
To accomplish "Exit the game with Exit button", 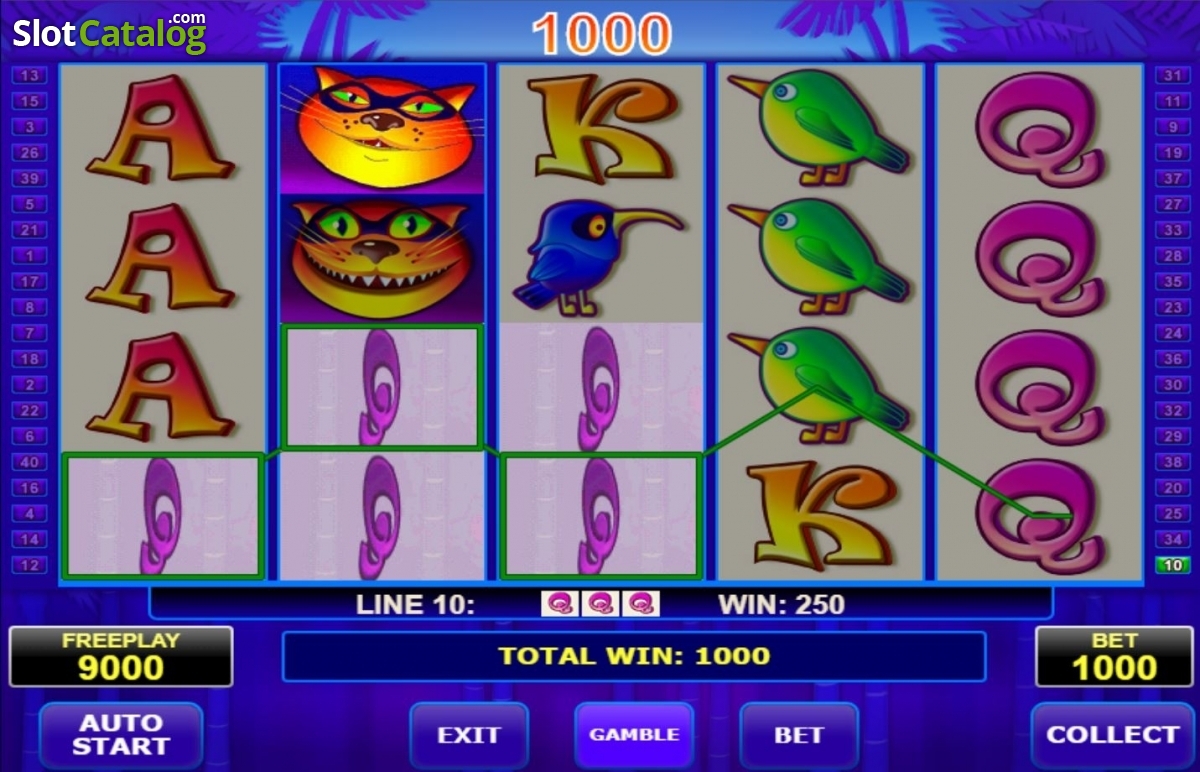I will (x=469, y=735).
